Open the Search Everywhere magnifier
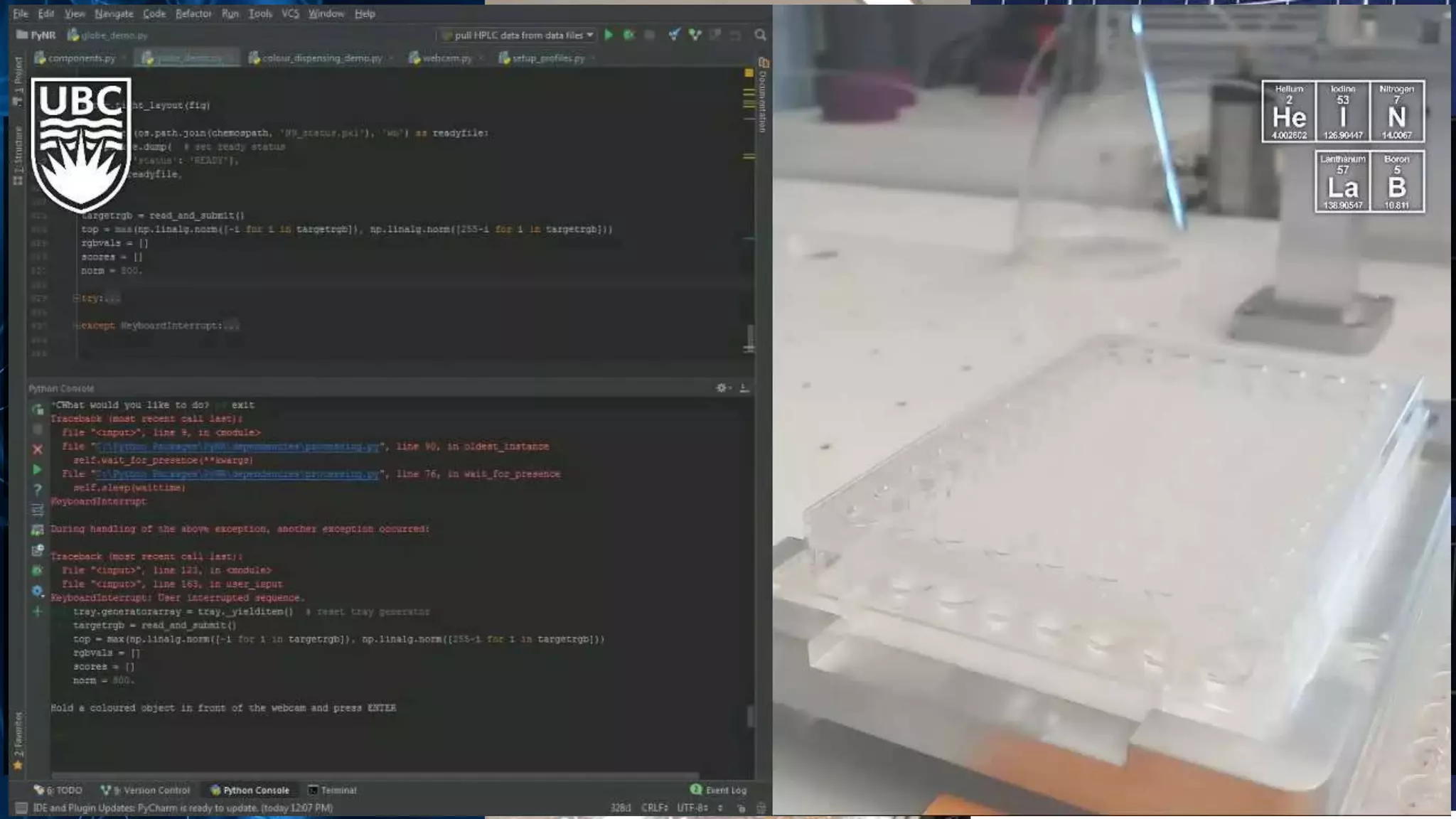 coord(760,35)
